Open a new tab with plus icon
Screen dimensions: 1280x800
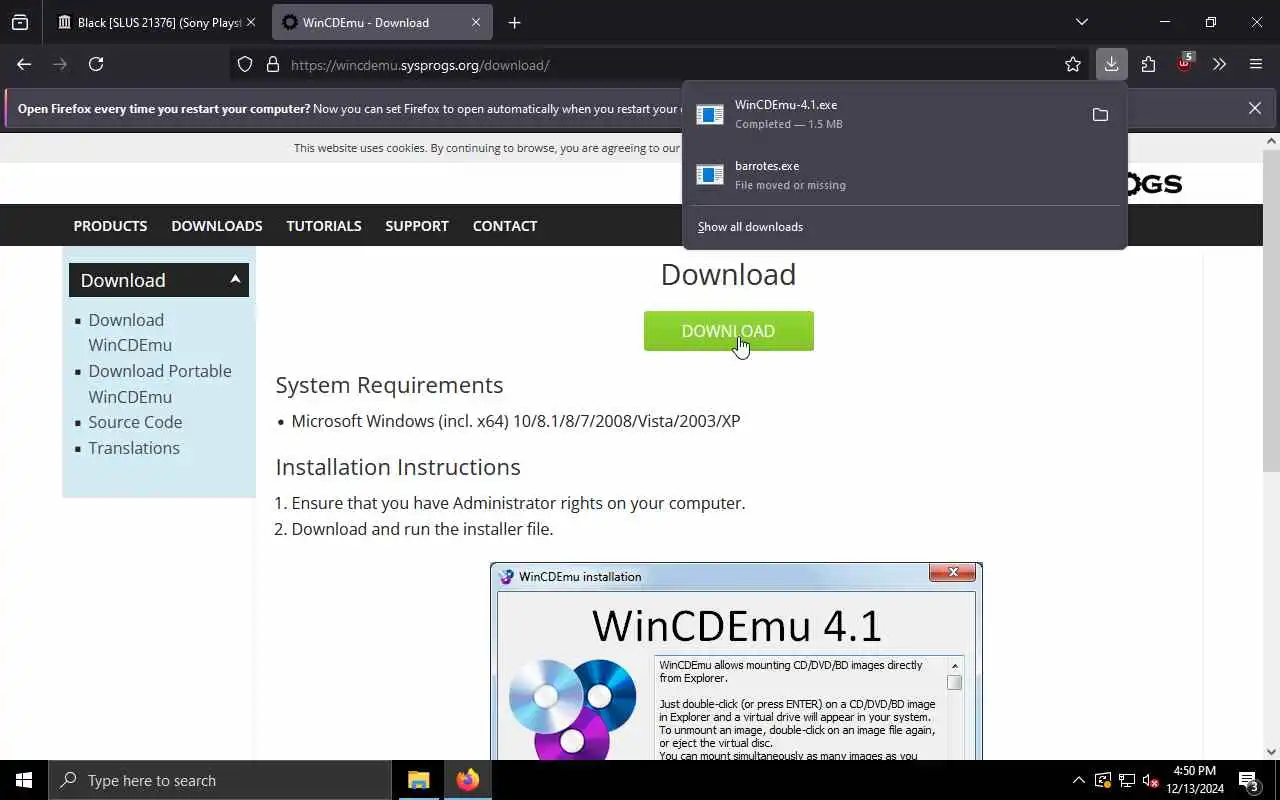[514, 22]
